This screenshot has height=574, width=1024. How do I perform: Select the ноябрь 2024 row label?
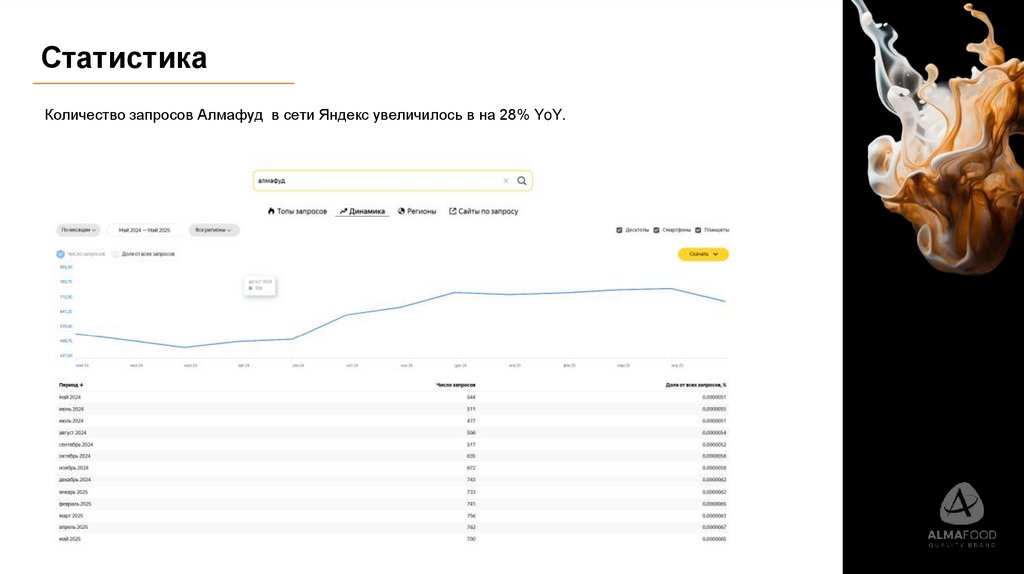(73, 468)
